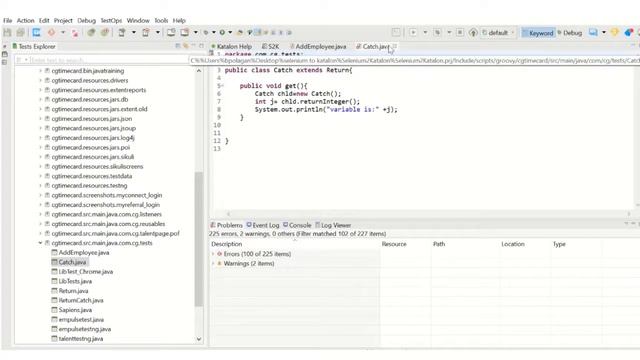Open the Problems tab

click(227, 225)
